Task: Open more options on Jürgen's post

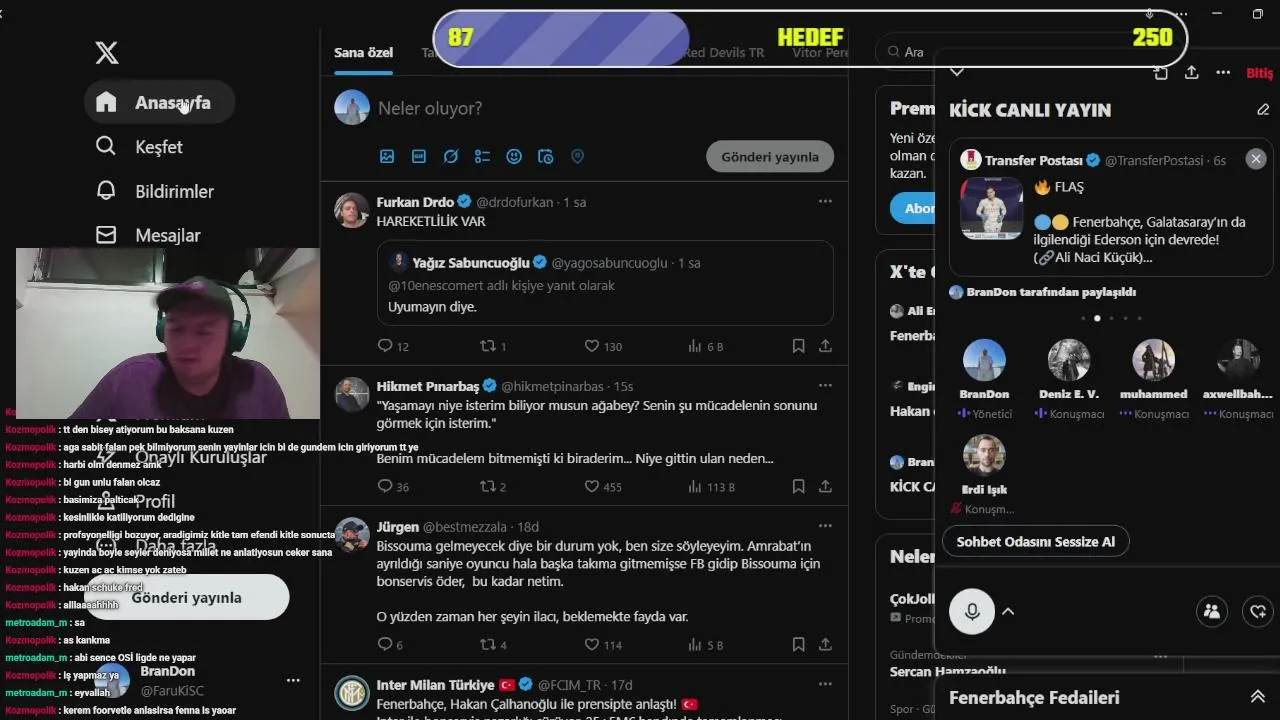Action: click(x=825, y=525)
